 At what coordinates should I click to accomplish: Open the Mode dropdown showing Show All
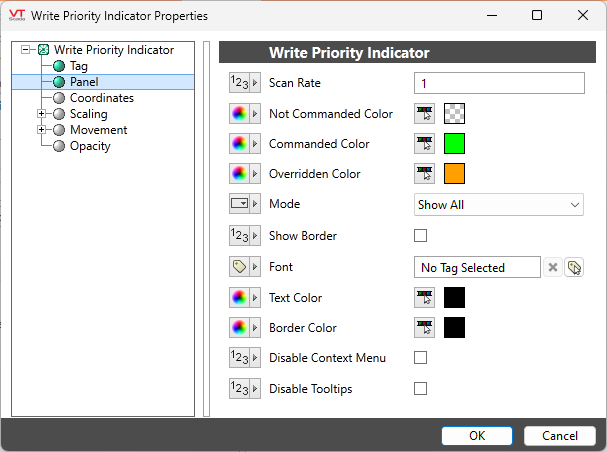pos(498,205)
